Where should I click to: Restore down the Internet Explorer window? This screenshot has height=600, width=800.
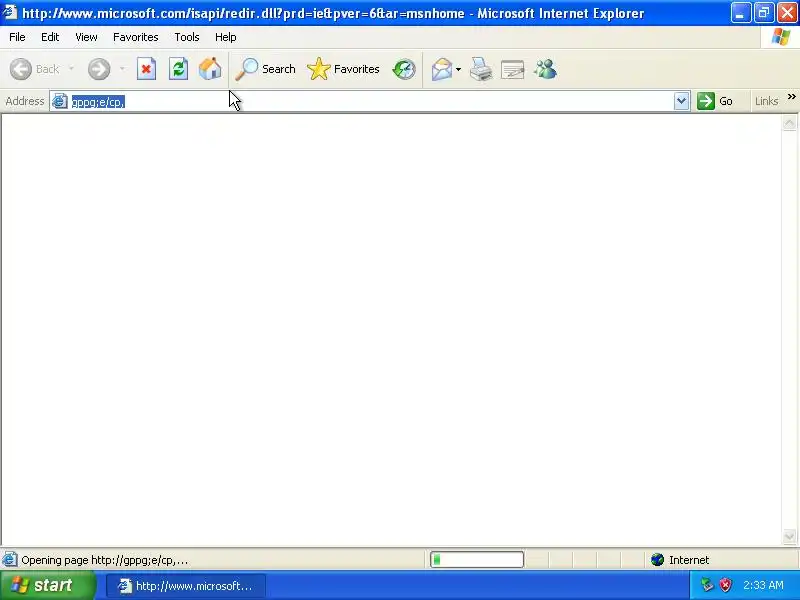coord(764,13)
